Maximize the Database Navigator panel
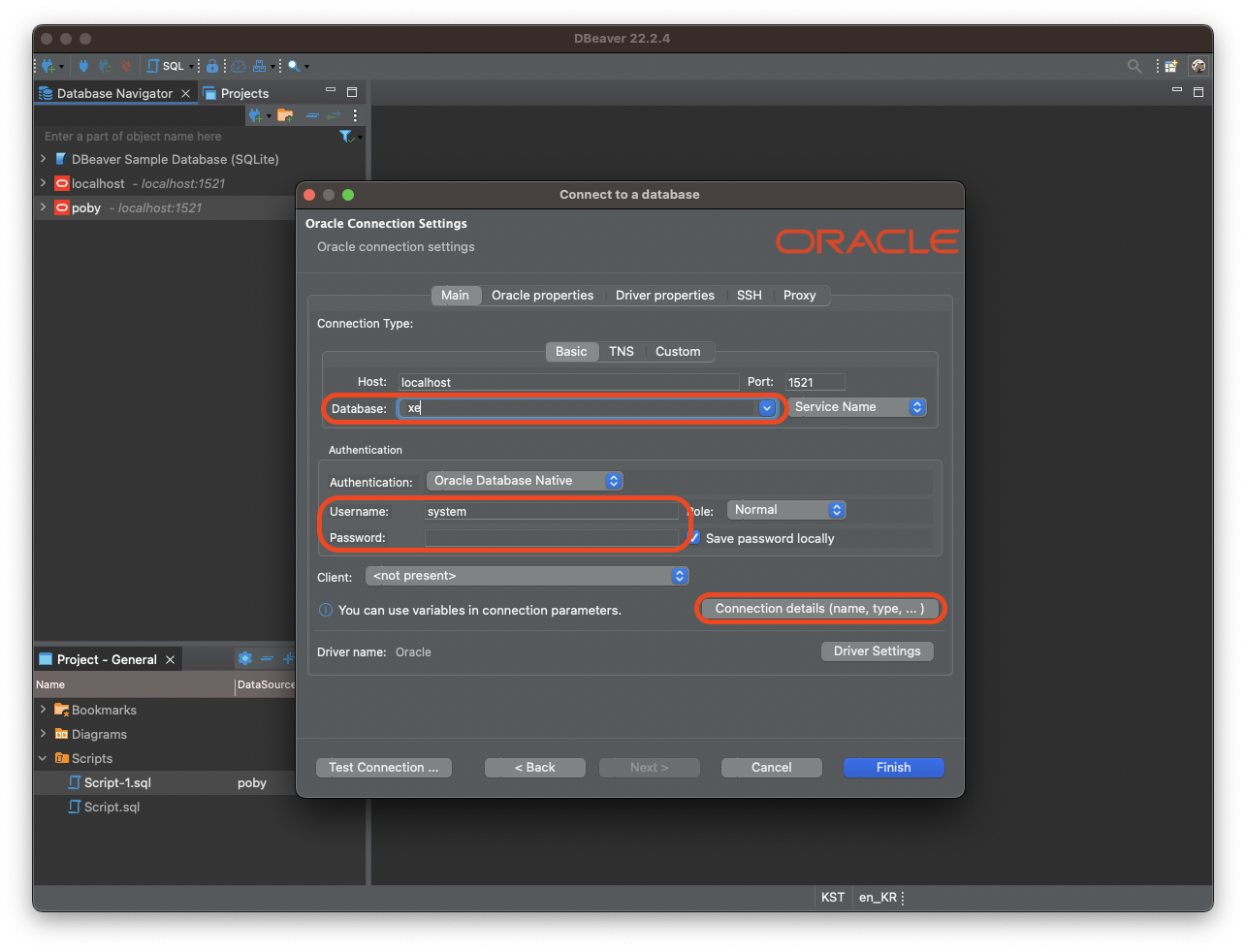The height and width of the screenshot is (952, 1246). coord(352,92)
